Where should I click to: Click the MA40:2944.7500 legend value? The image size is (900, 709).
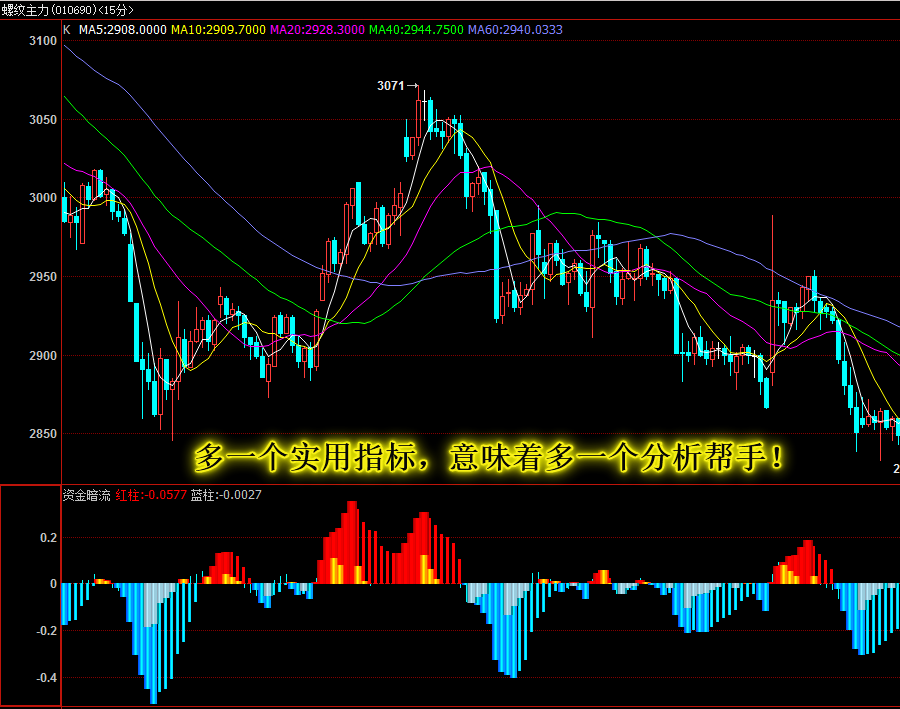click(416, 30)
